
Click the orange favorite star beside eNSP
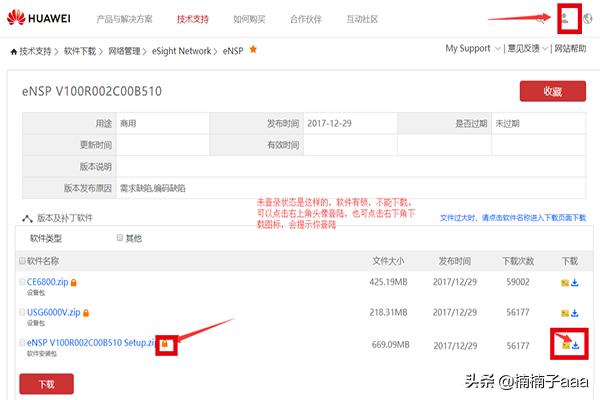(x=253, y=49)
